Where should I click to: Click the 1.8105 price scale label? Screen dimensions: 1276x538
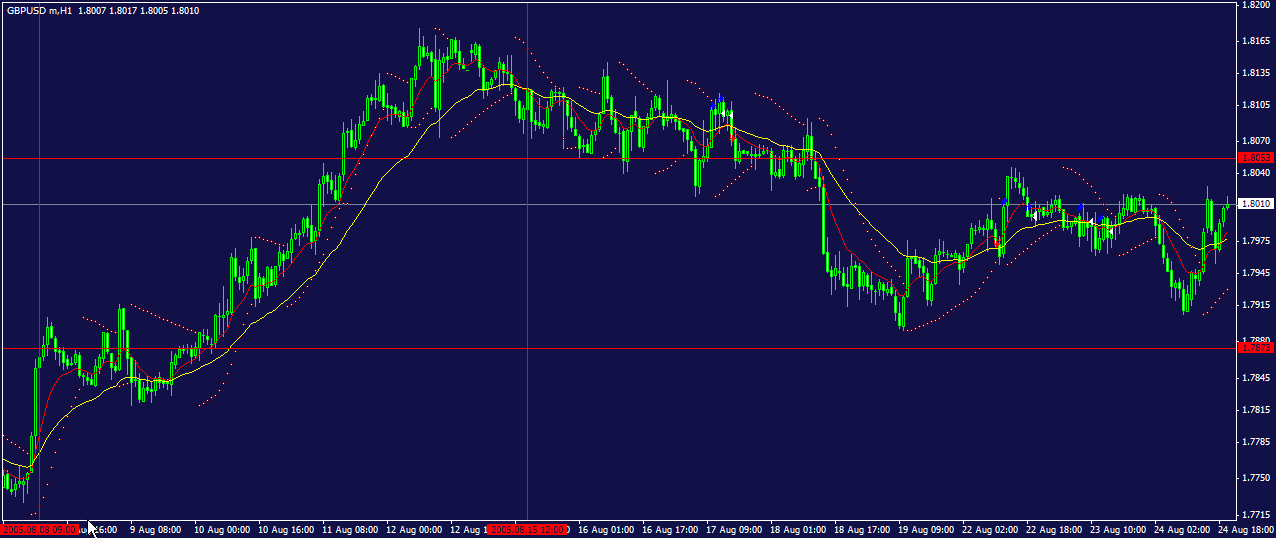coord(1255,105)
